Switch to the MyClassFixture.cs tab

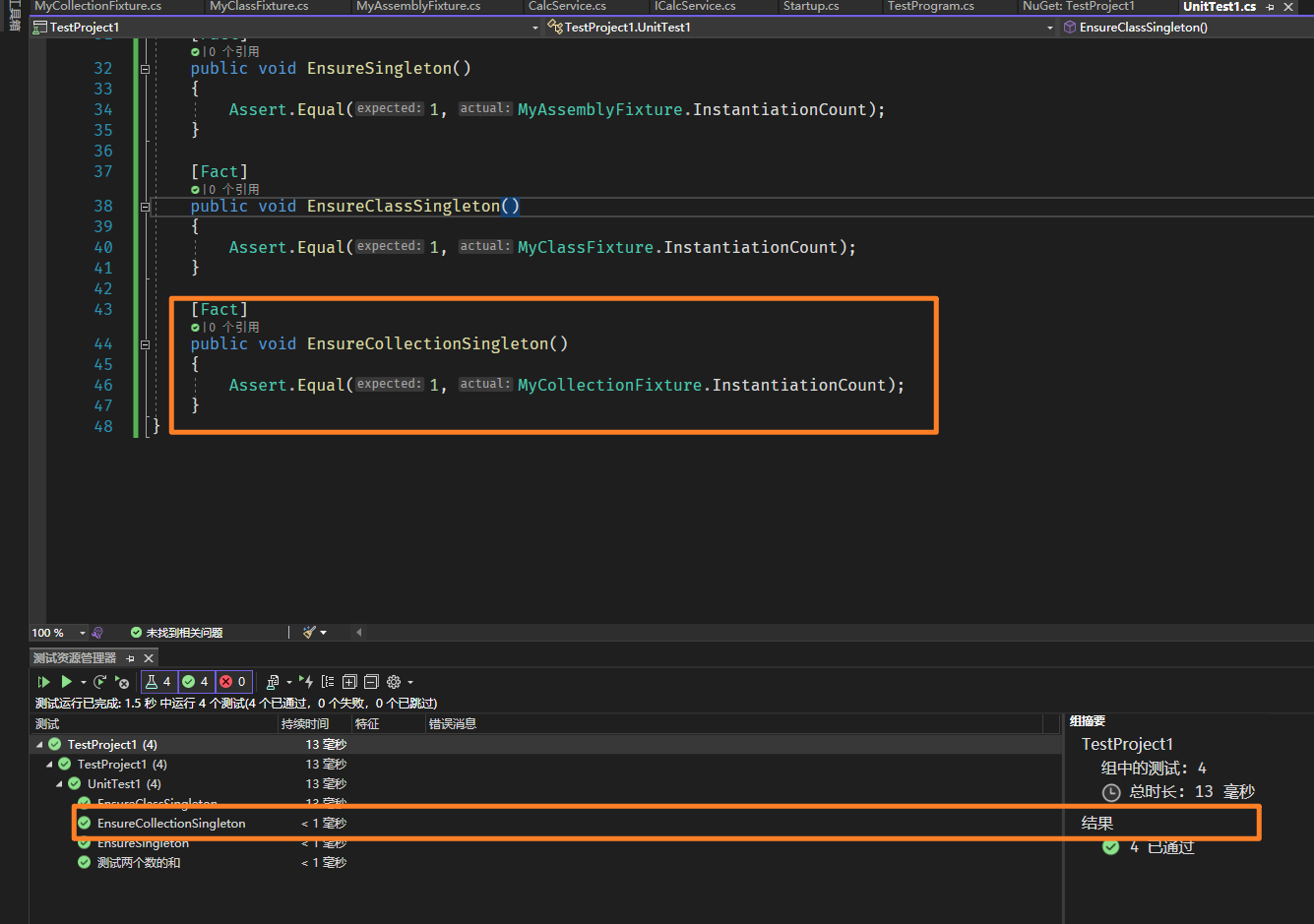259,6
